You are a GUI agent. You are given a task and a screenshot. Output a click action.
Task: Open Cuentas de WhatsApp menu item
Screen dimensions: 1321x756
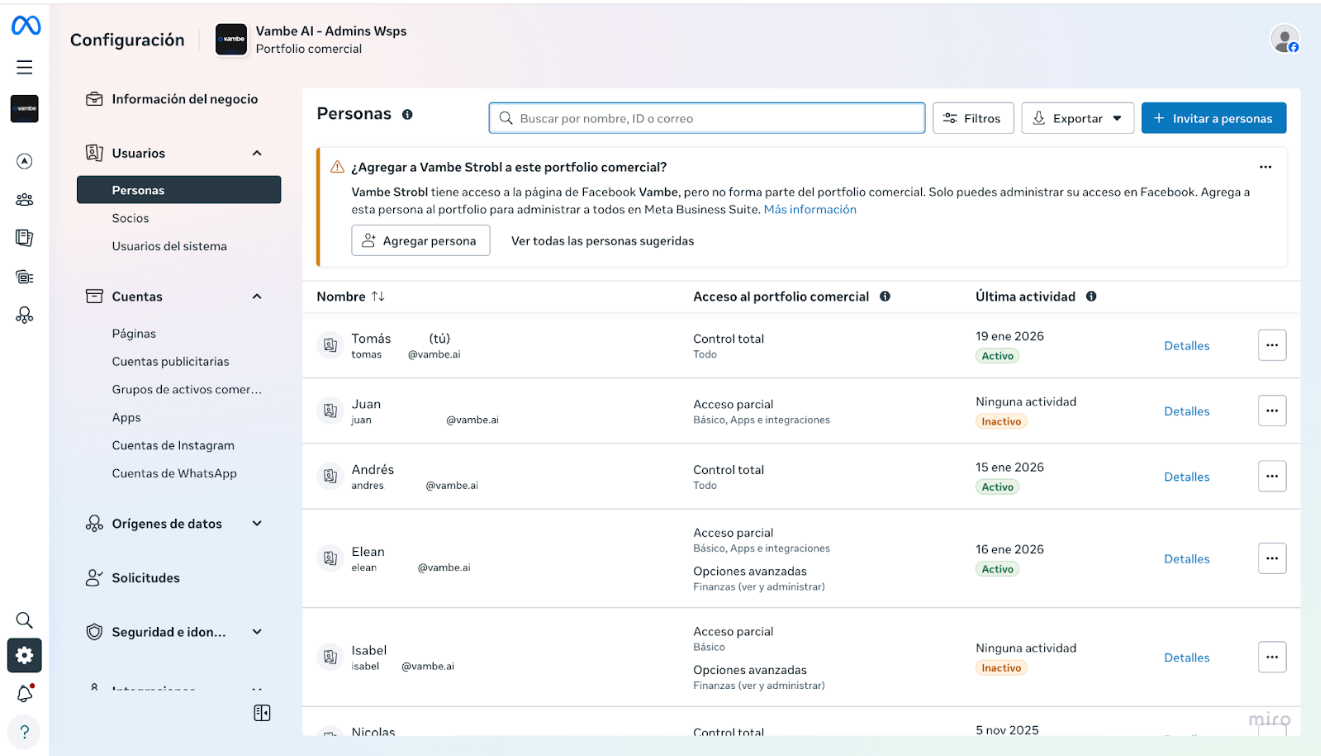pyautogui.click(x=174, y=474)
